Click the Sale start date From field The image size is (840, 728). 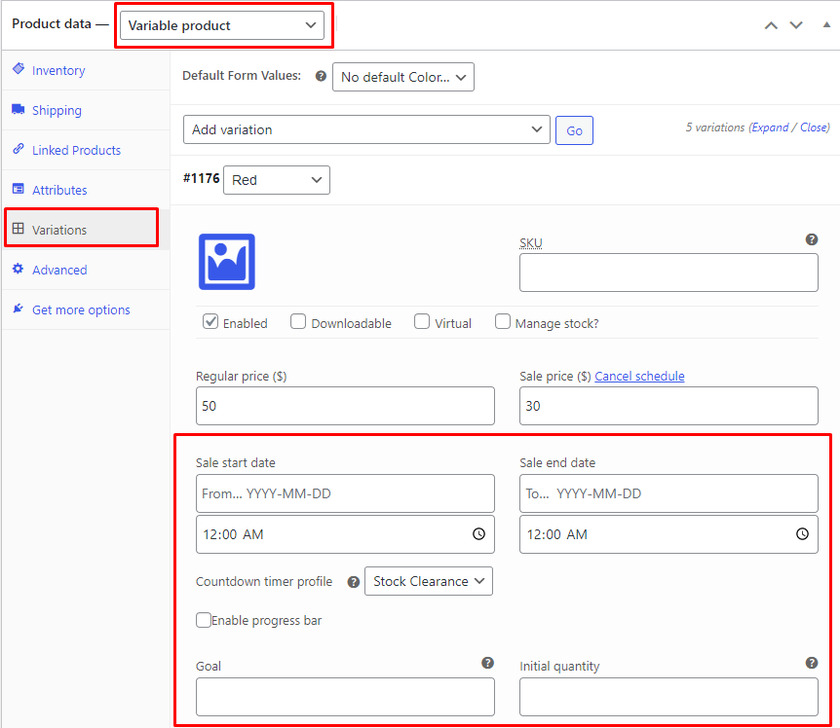point(345,493)
